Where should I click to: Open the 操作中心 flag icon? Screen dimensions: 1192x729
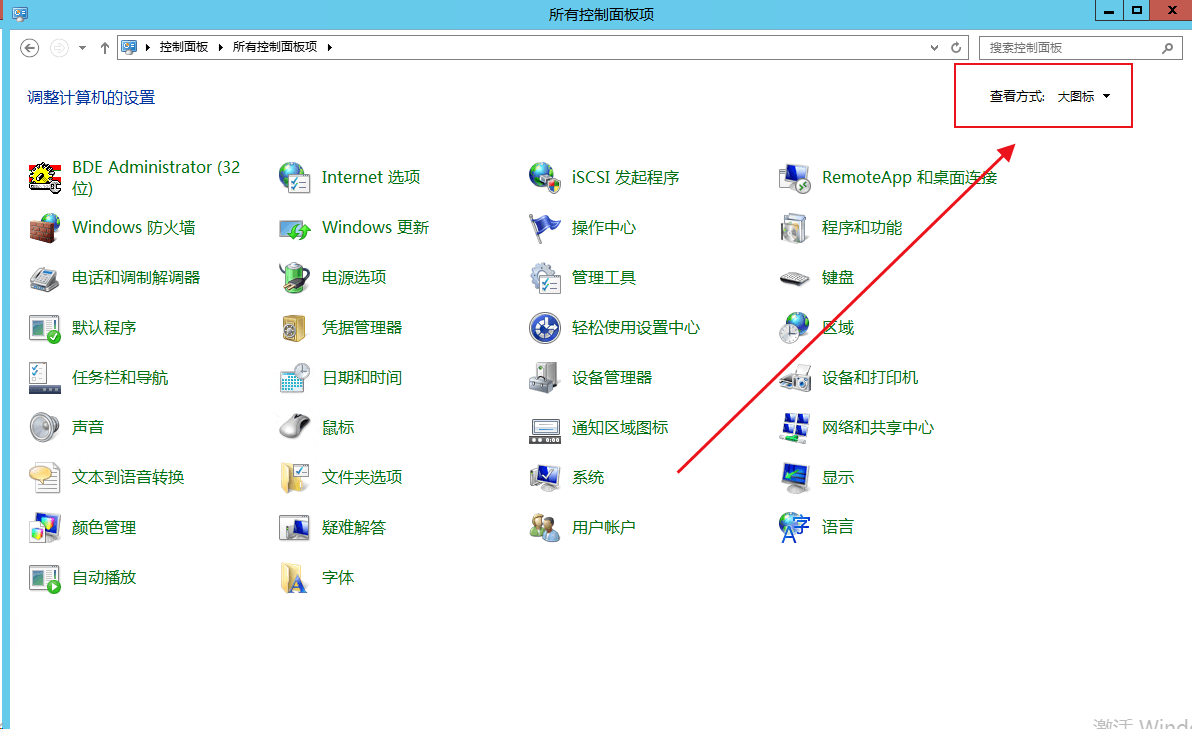point(544,227)
